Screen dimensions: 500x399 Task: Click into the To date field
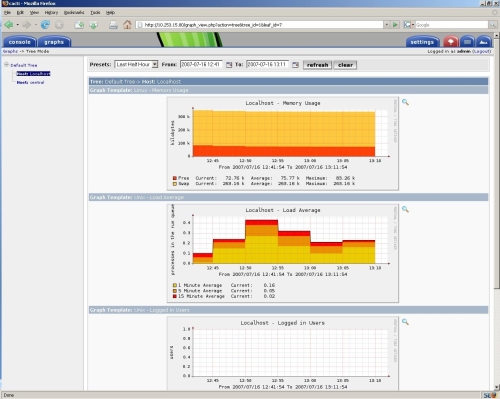coord(267,64)
